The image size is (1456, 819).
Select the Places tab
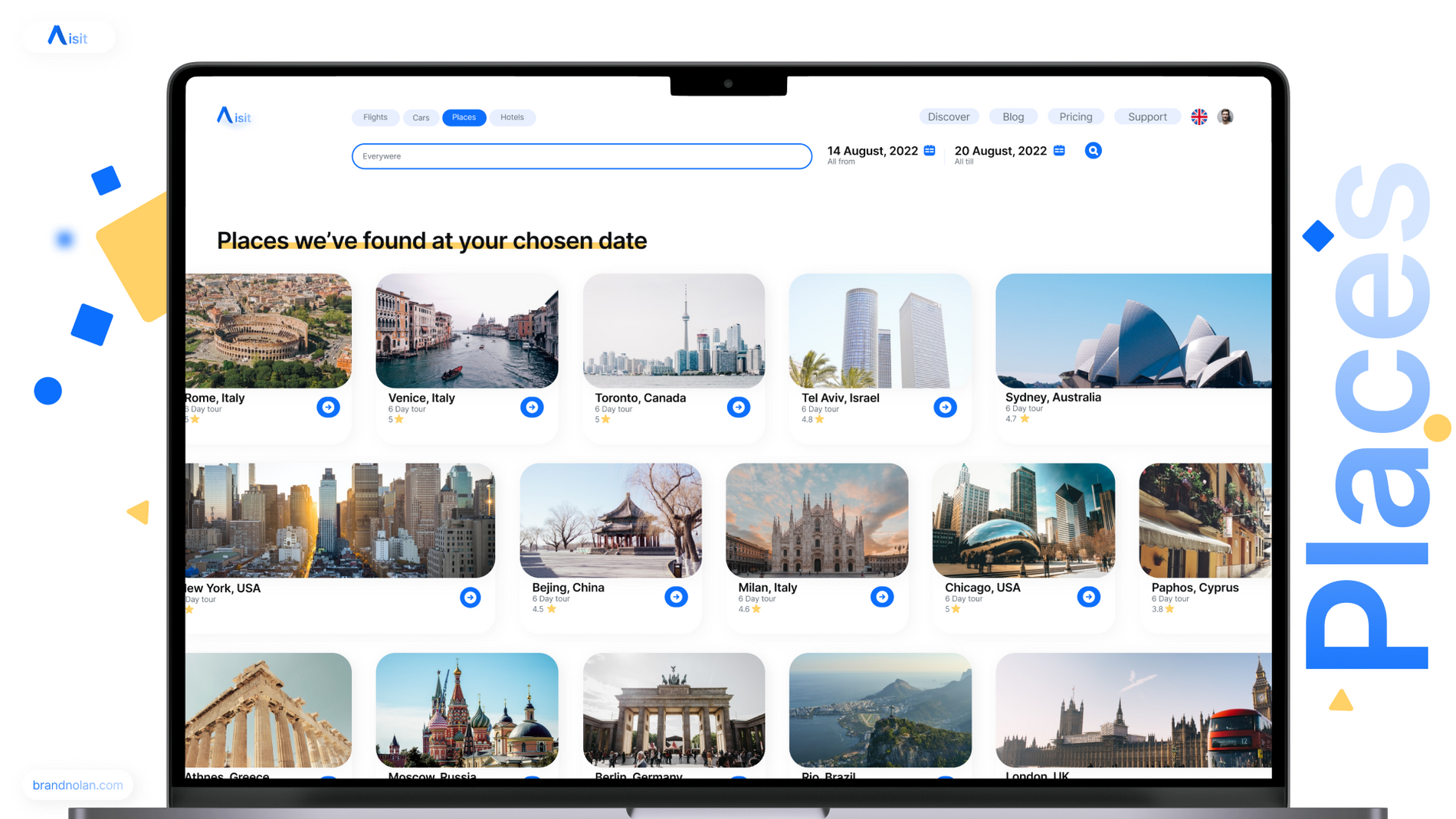tap(464, 117)
